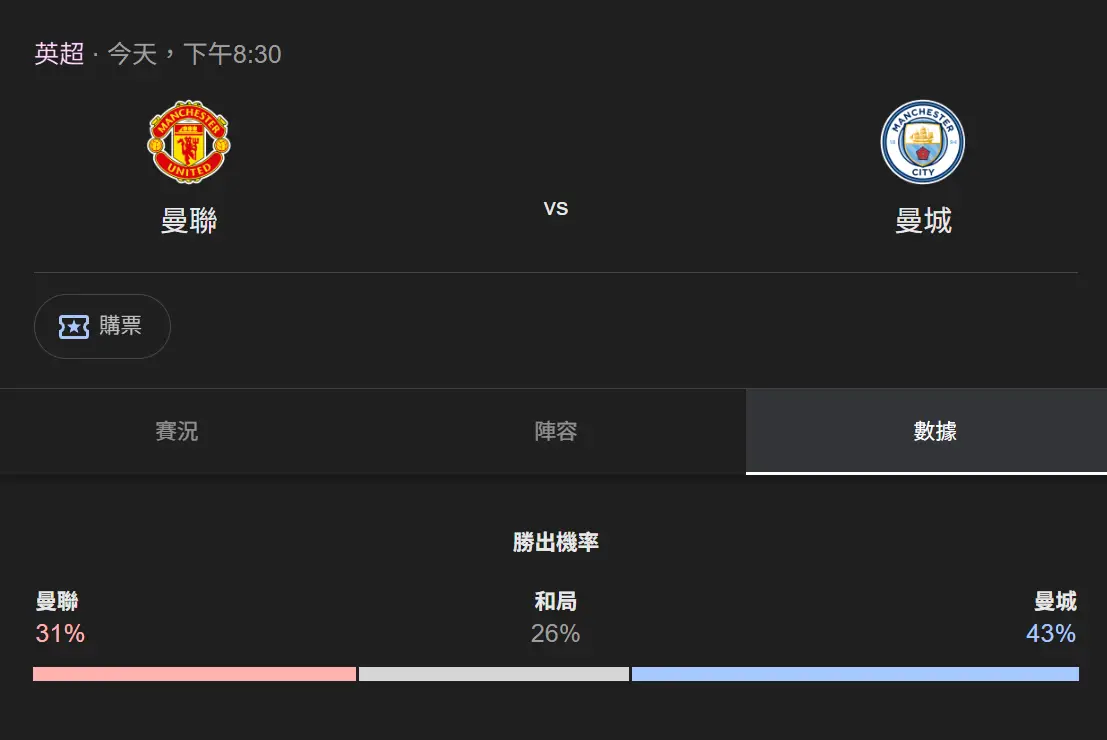Click the 26% draw percentage
Viewport: 1107px width, 740px height.
[x=555, y=633]
